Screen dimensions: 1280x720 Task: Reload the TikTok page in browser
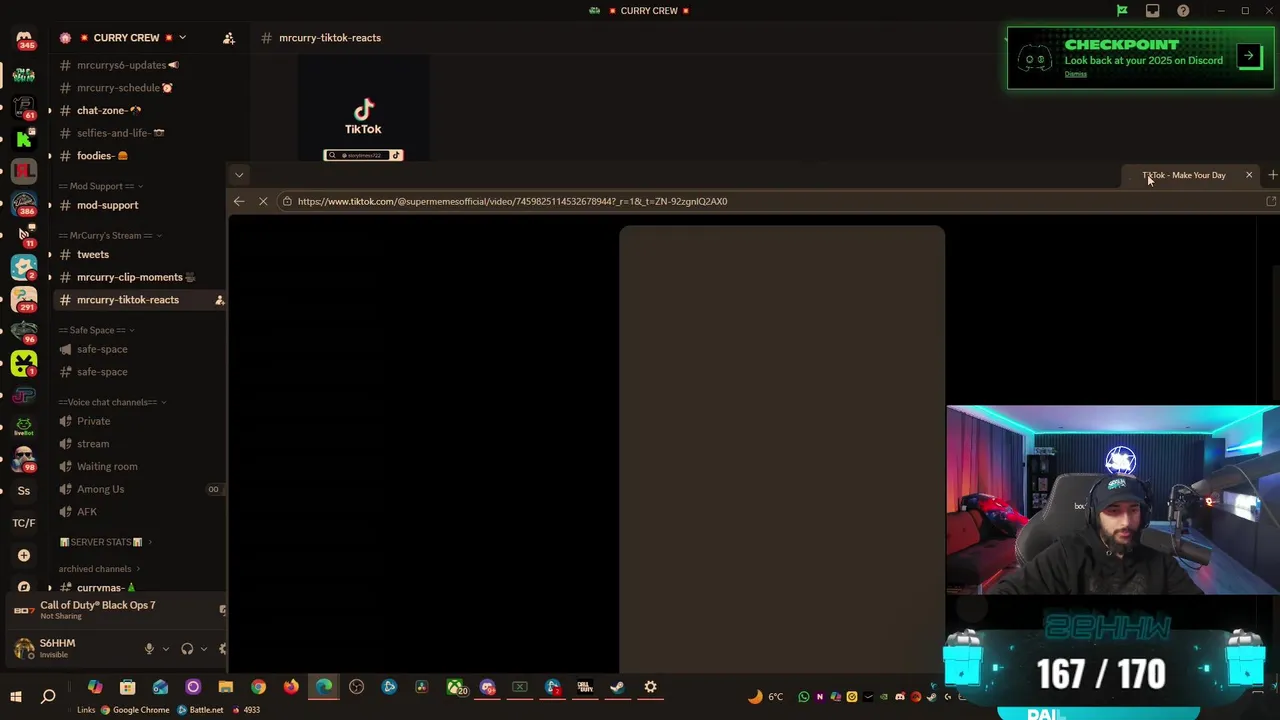click(263, 202)
